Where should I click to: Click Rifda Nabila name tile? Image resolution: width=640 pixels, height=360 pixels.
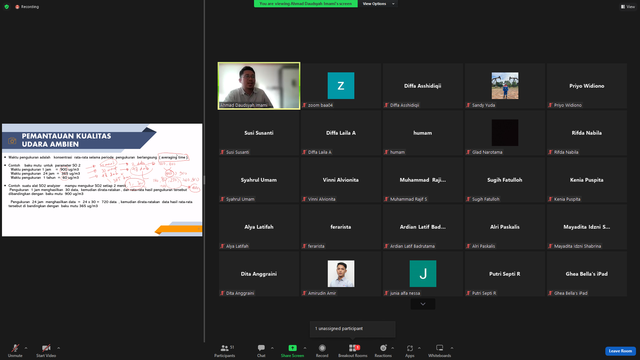(587, 133)
